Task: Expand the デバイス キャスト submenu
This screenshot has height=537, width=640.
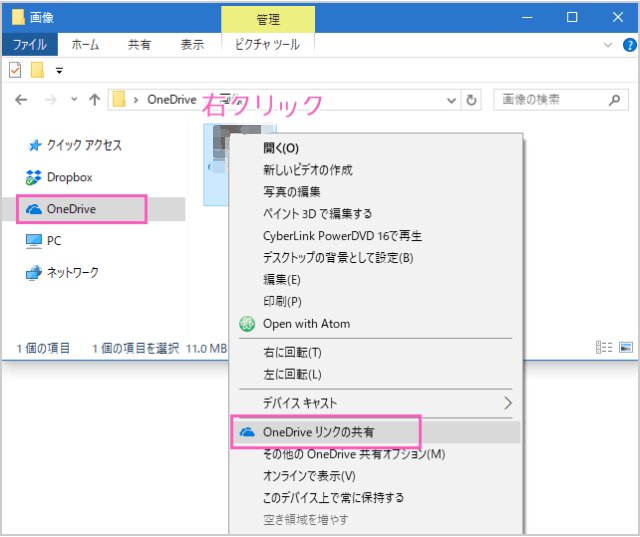Action: (376, 403)
